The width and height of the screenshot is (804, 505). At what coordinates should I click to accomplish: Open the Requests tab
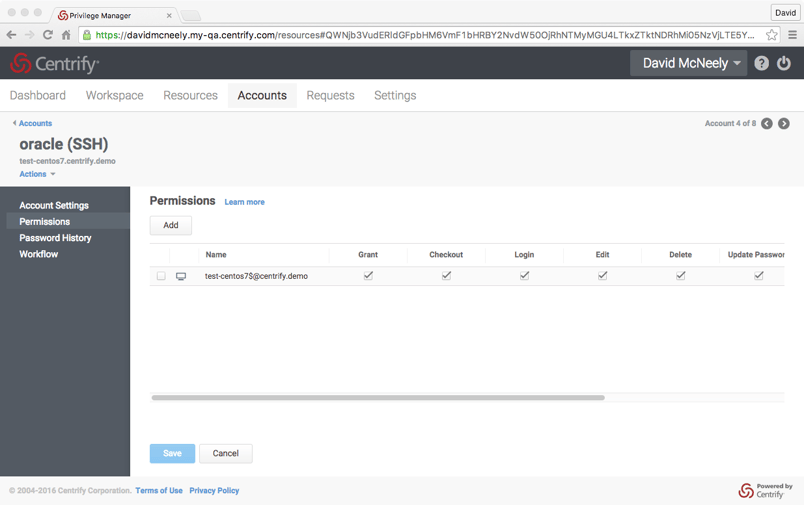(330, 95)
